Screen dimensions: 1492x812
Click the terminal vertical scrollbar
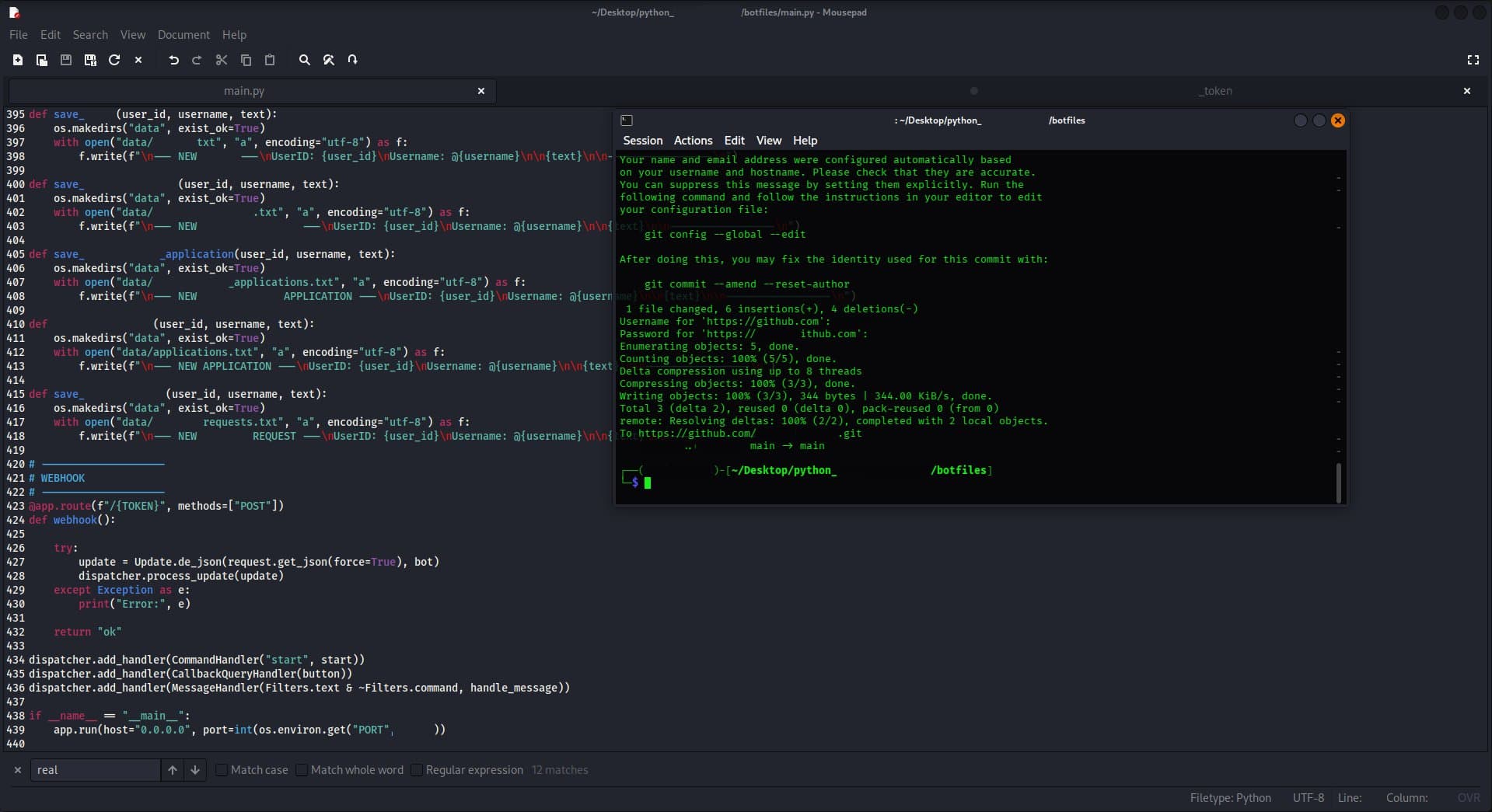click(x=1339, y=483)
